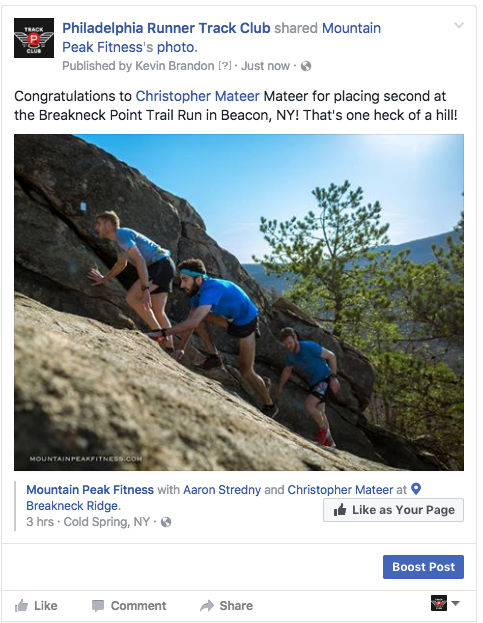Open Mountain Peak Fitness link in header
This screenshot has height=623, width=483.
click(x=221, y=38)
